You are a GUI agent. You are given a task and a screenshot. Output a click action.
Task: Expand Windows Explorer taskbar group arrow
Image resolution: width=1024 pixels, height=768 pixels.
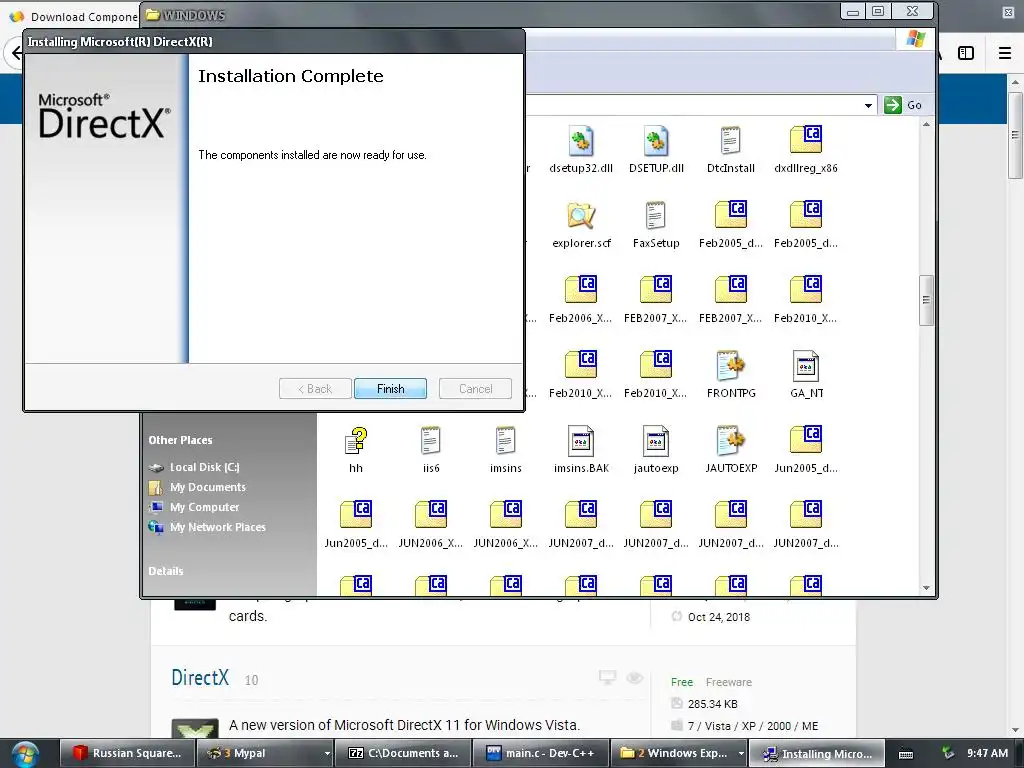pyautogui.click(x=741, y=754)
